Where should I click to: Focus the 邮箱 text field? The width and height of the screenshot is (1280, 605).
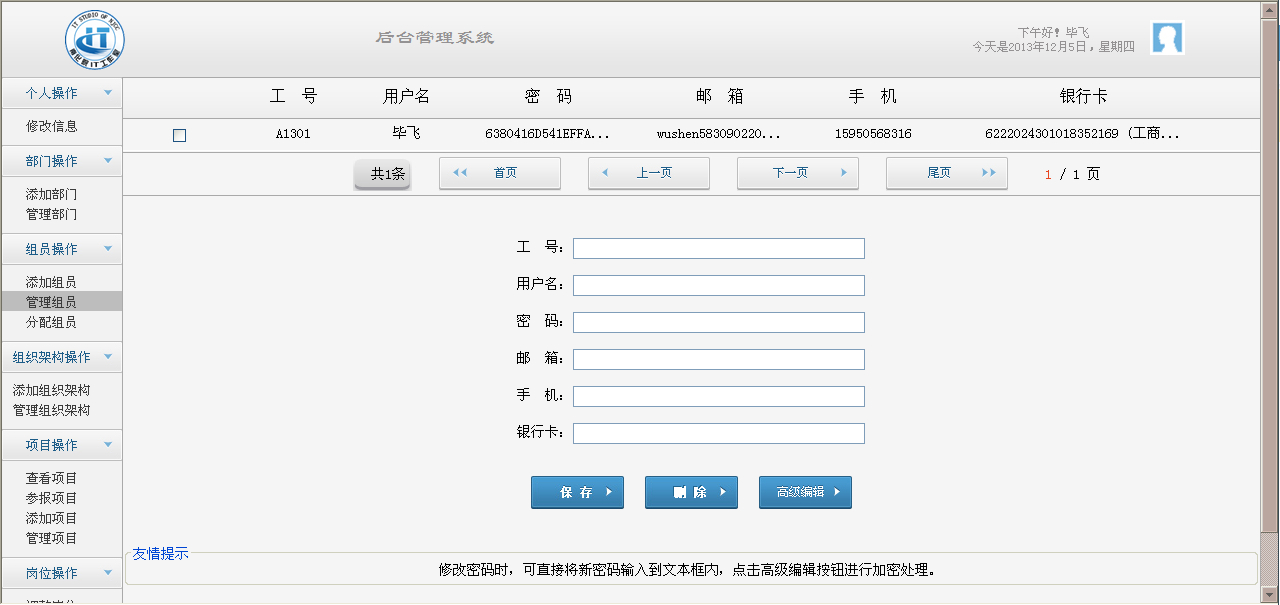click(x=718, y=359)
